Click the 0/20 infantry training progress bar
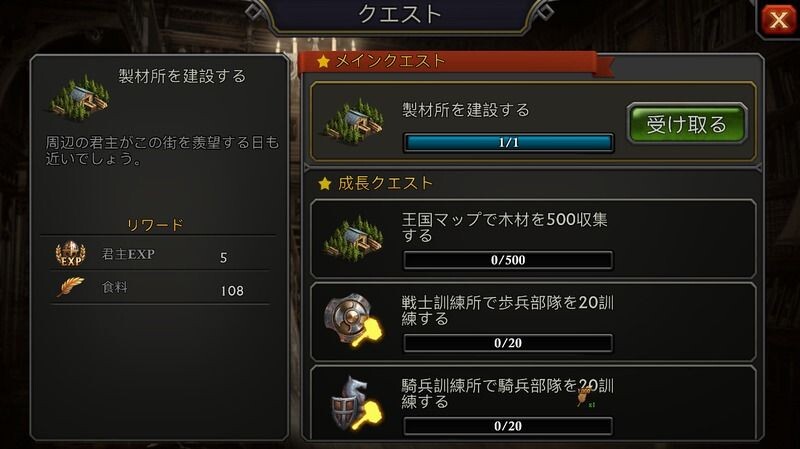 click(x=508, y=343)
